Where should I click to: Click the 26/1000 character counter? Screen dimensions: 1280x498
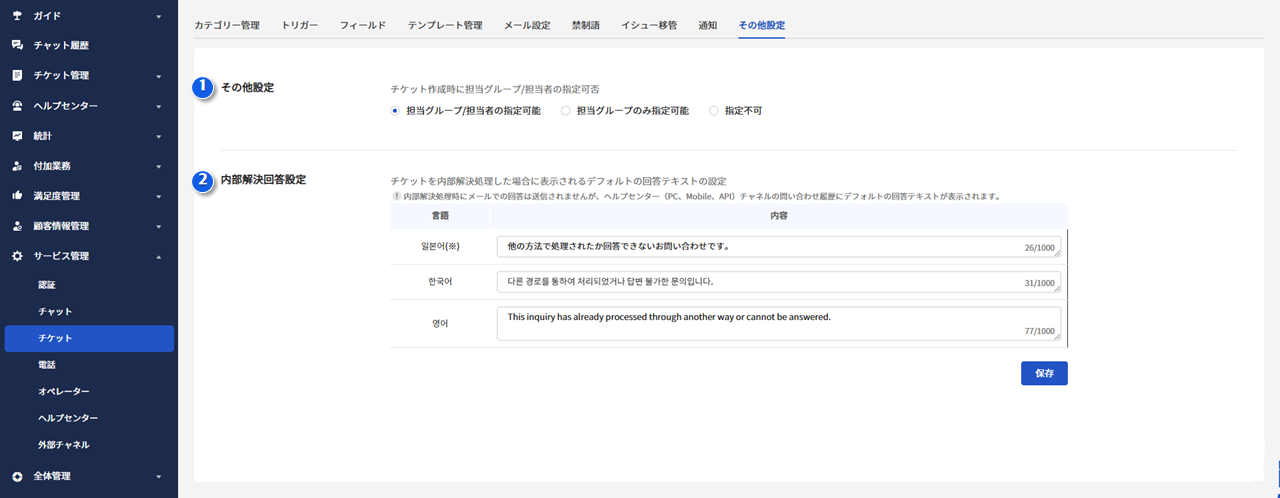(1040, 250)
